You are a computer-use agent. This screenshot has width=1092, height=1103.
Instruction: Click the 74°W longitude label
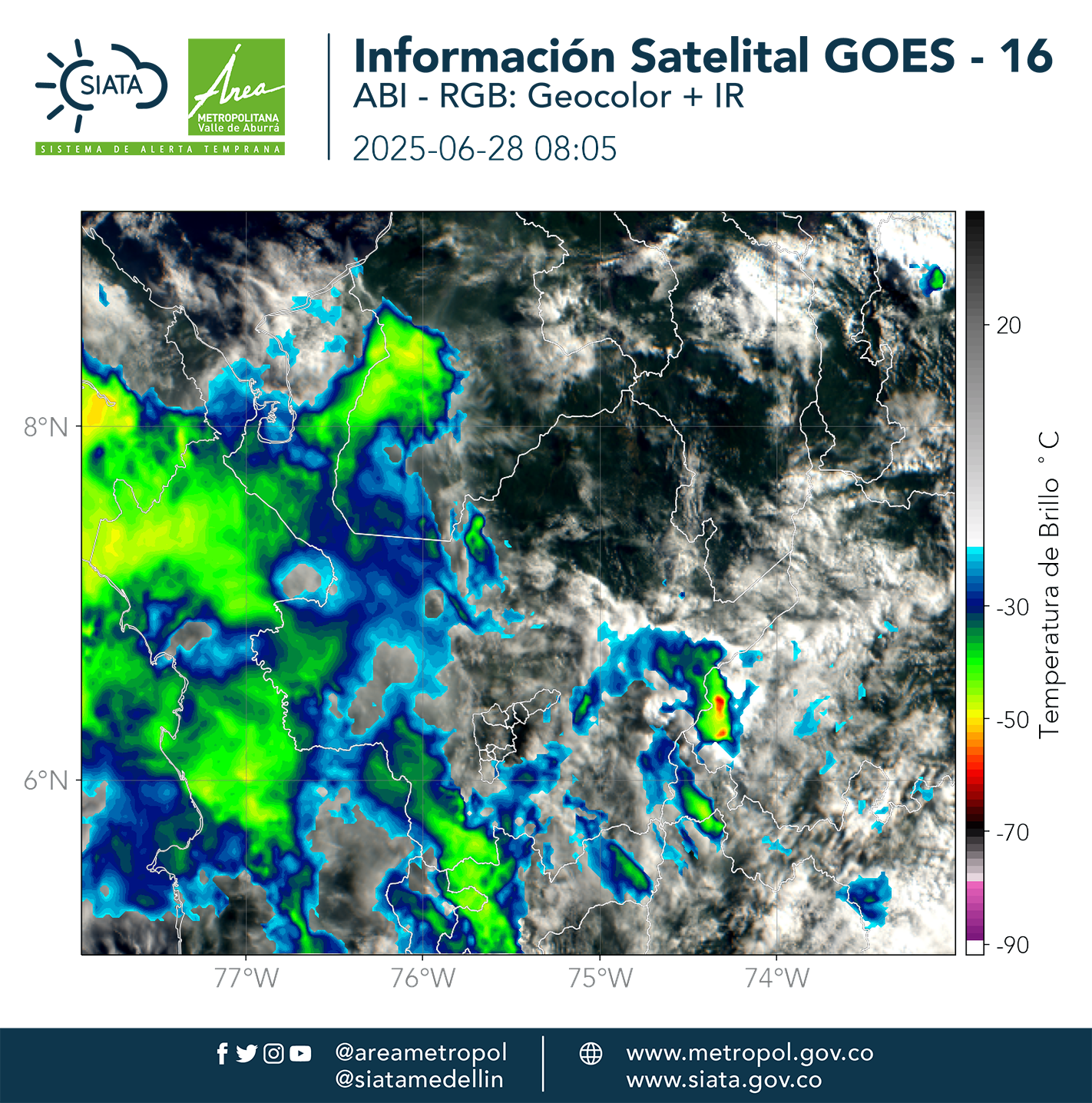point(777,978)
